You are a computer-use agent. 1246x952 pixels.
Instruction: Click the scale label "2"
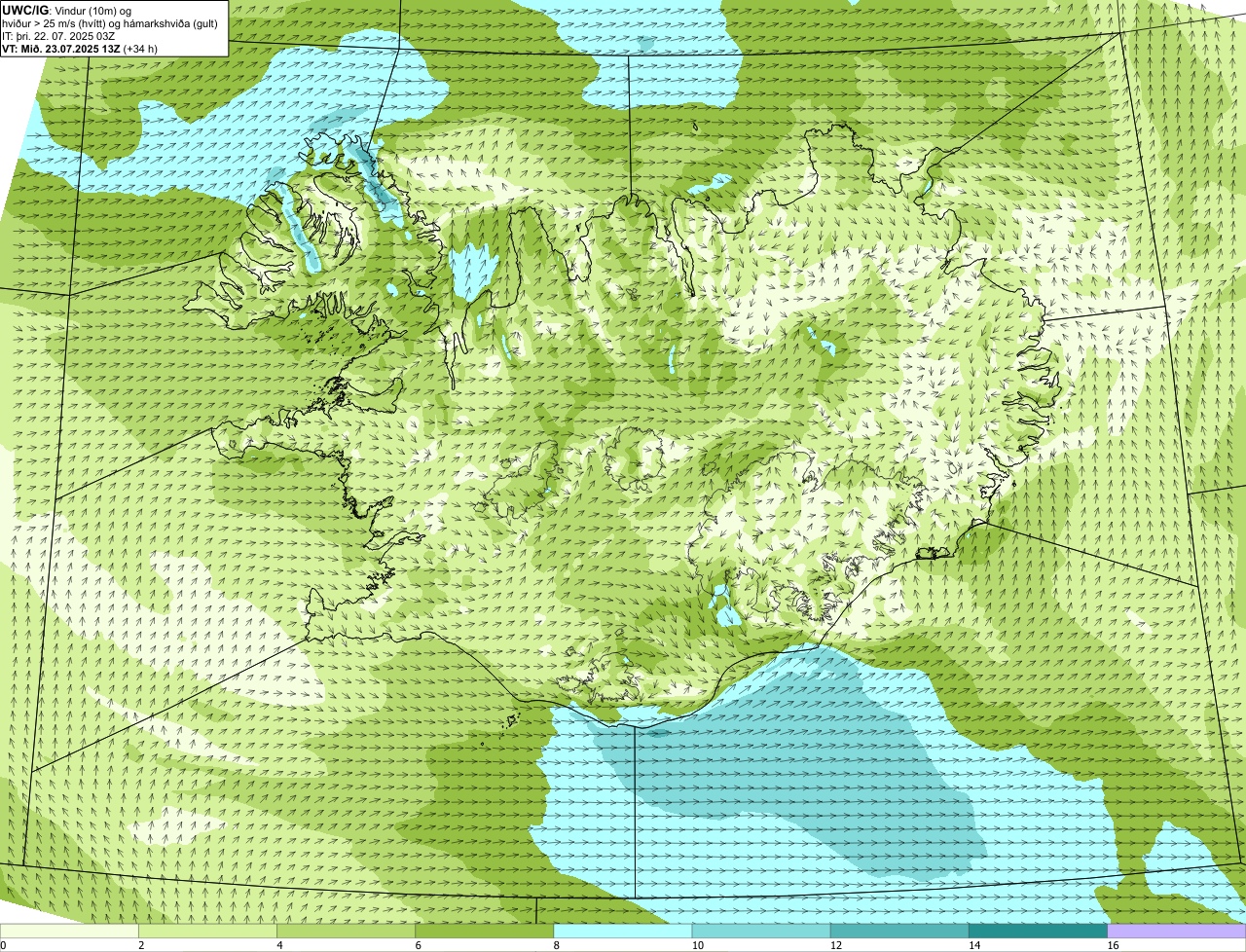click(x=141, y=945)
